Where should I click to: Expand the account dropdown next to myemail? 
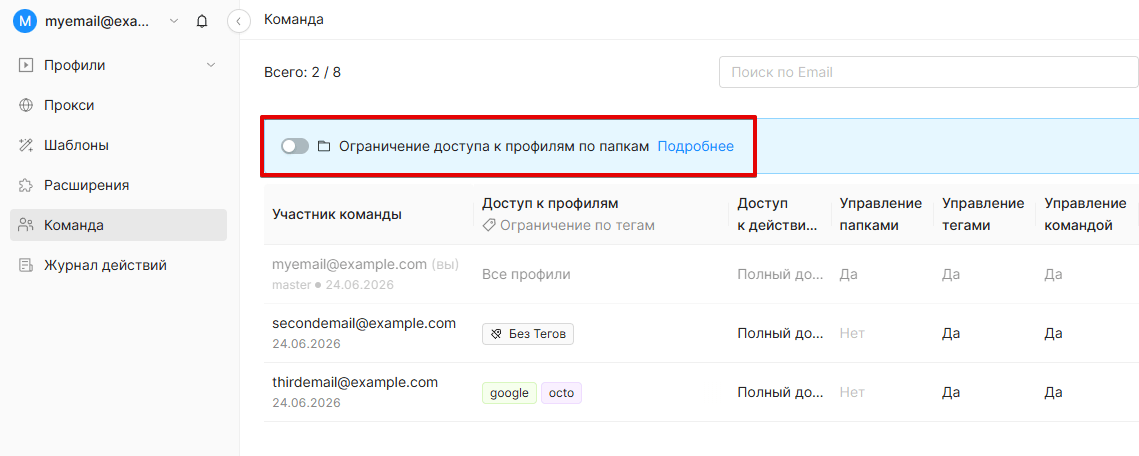(x=174, y=21)
